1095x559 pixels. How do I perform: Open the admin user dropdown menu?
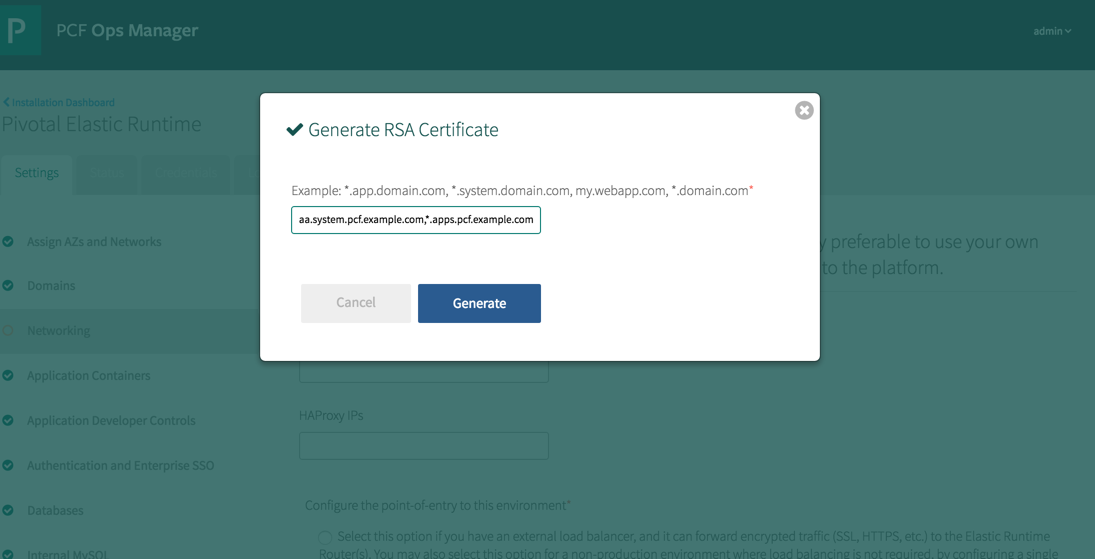[x=1052, y=31]
